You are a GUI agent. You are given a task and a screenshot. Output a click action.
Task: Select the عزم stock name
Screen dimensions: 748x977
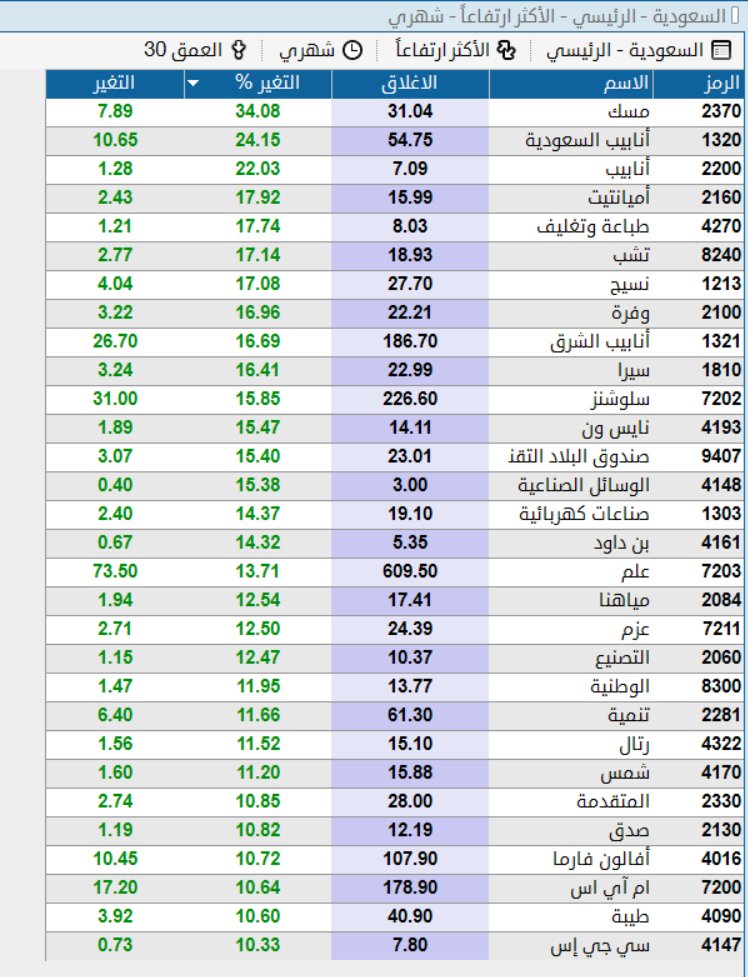coord(636,629)
